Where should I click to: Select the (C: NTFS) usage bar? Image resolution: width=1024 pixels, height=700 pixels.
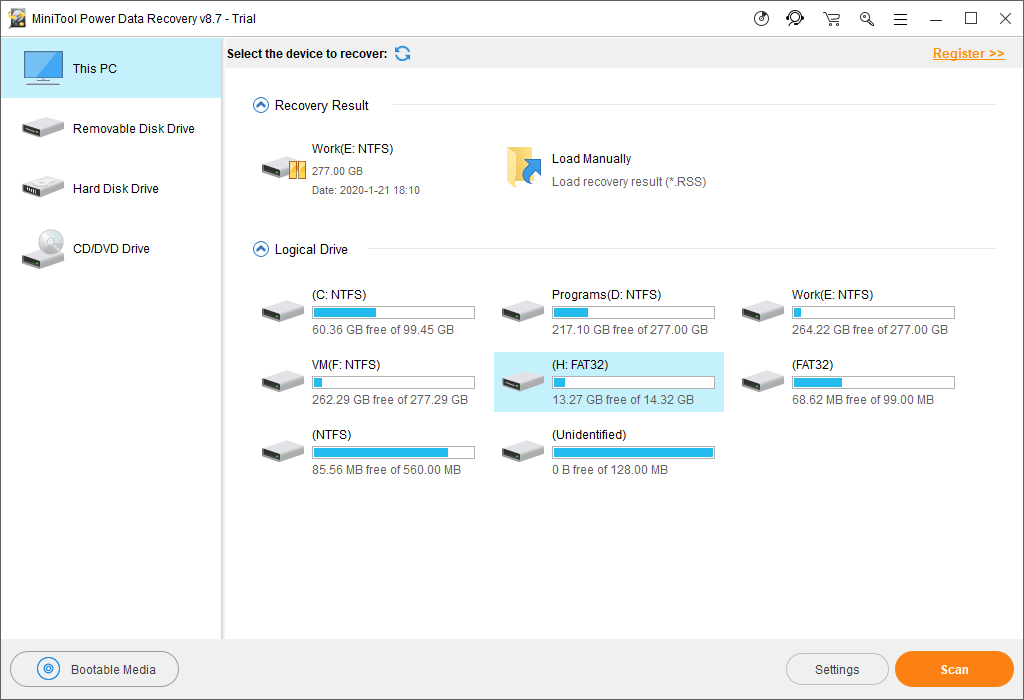point(394,313)
